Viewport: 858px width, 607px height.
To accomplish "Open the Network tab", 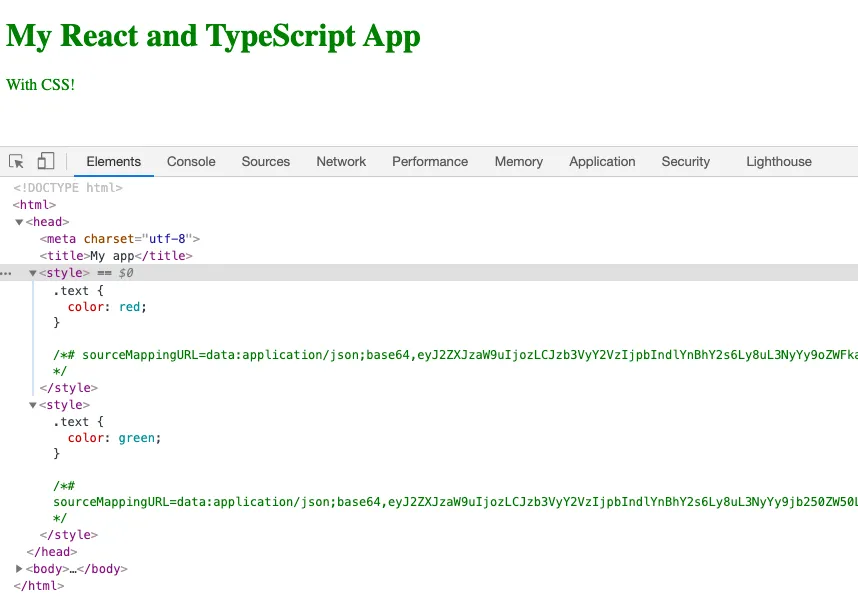I will click(x=341, y=161).
